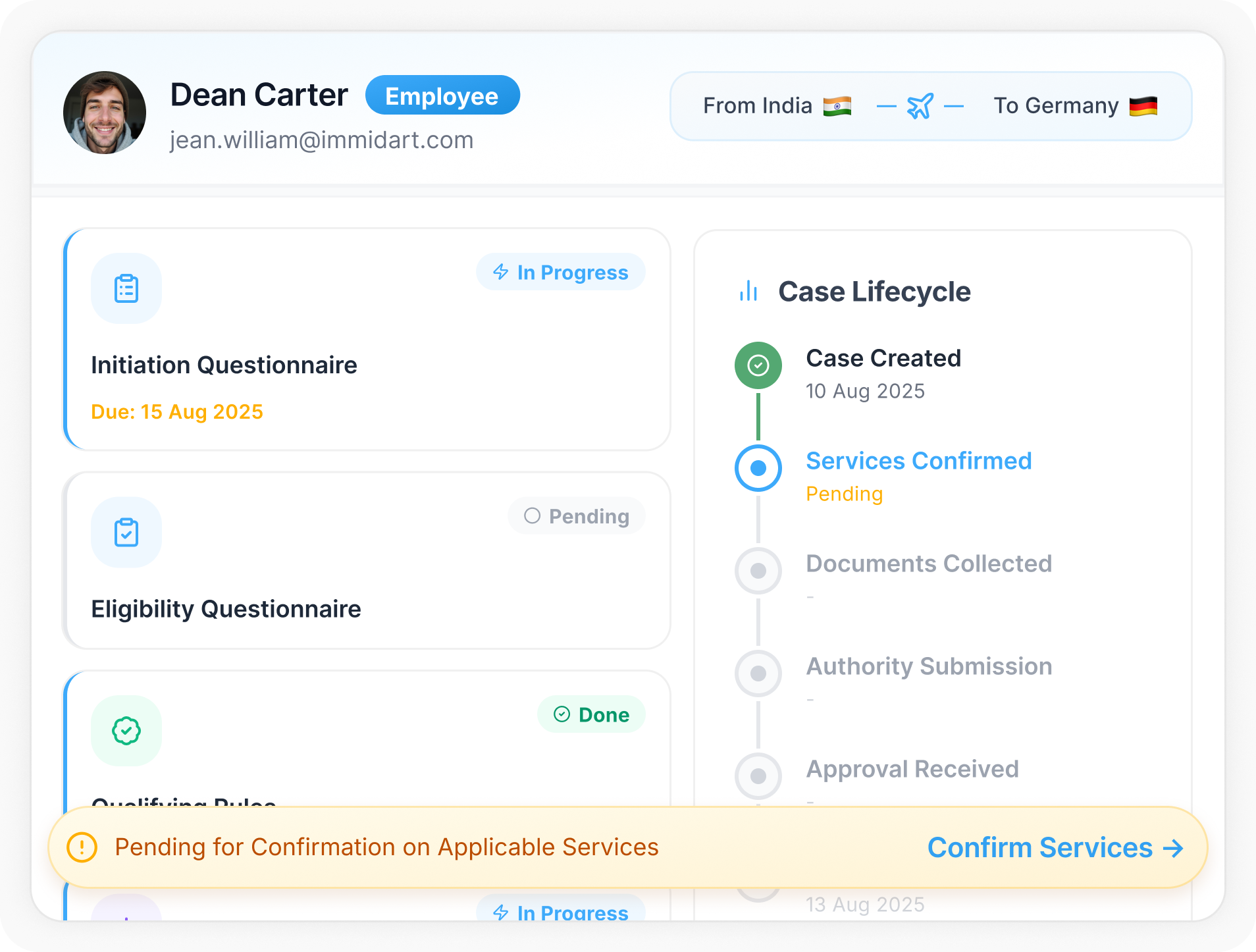Click the Authority Submission step marker
The image size is (1256, 952).
coord(758,674)
